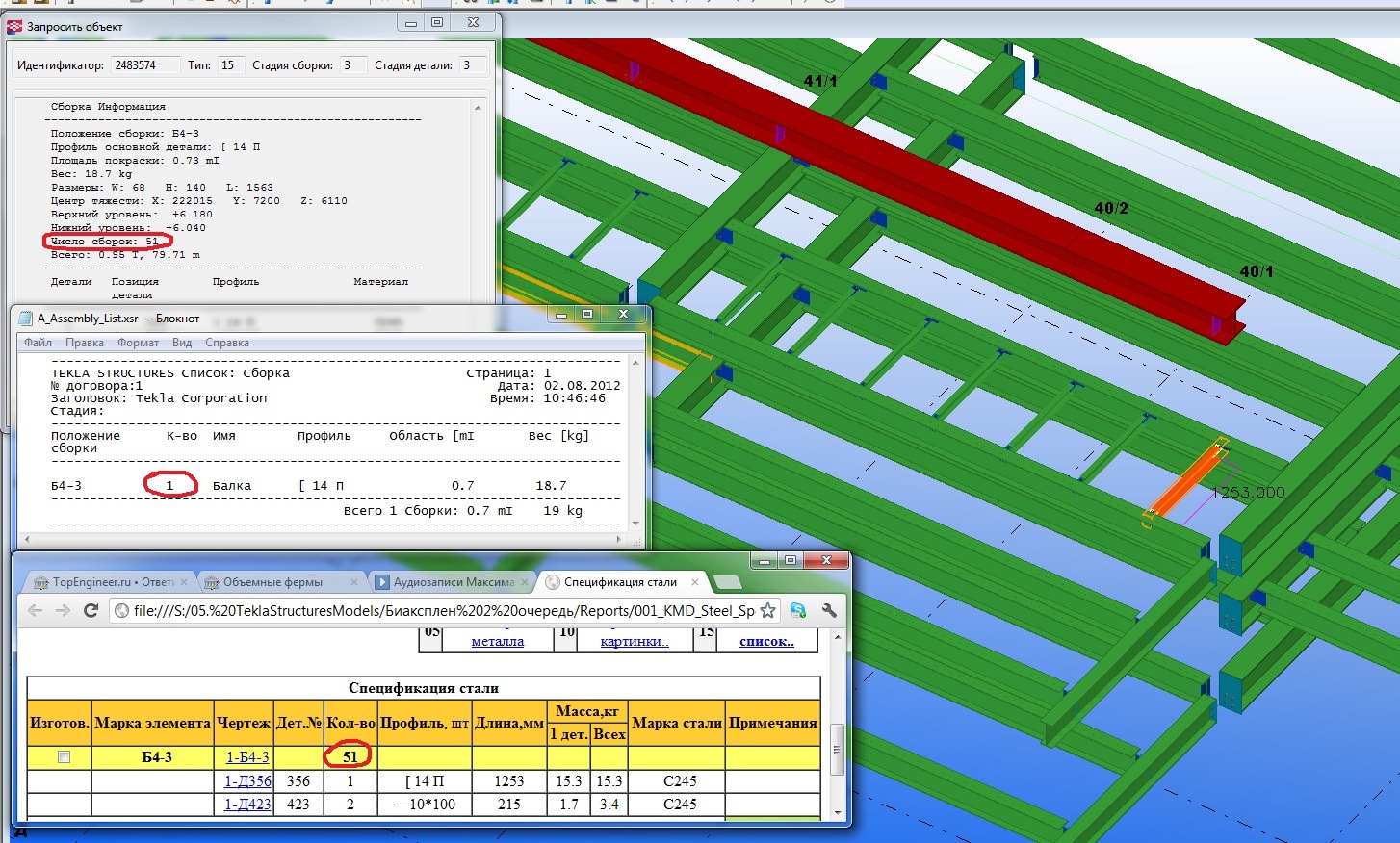Open the wrench settings menu in browser
1400x843 pixels.
click(x=829, y=611)
